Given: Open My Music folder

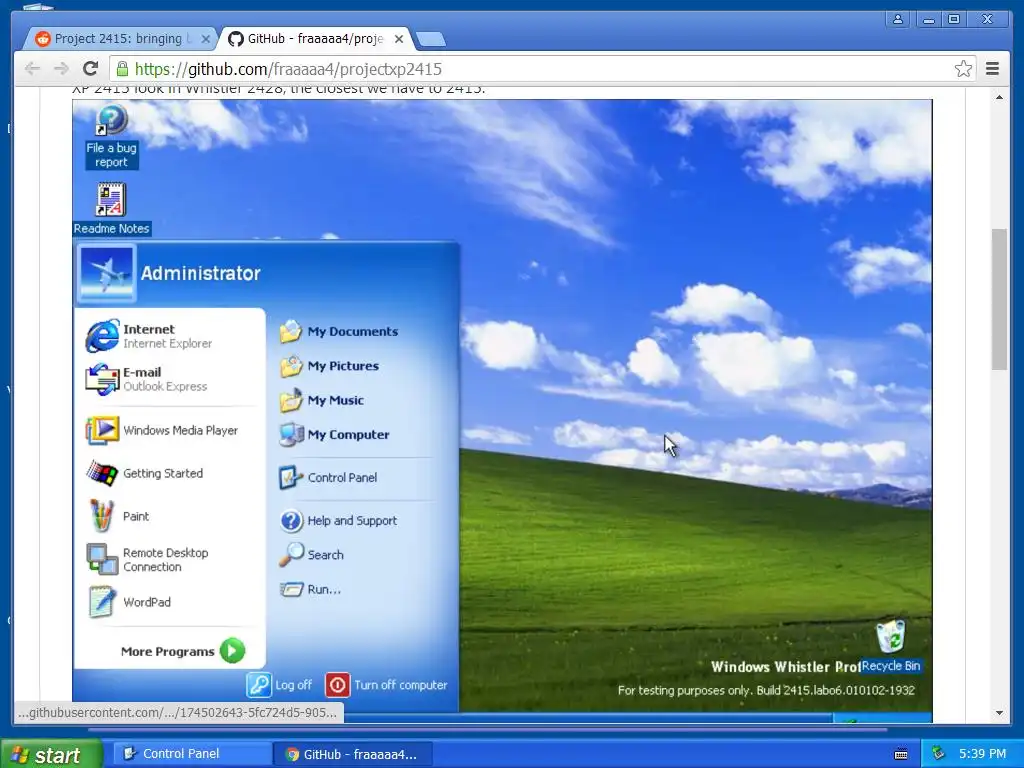Looking at the screenshot, I should 321,400.
